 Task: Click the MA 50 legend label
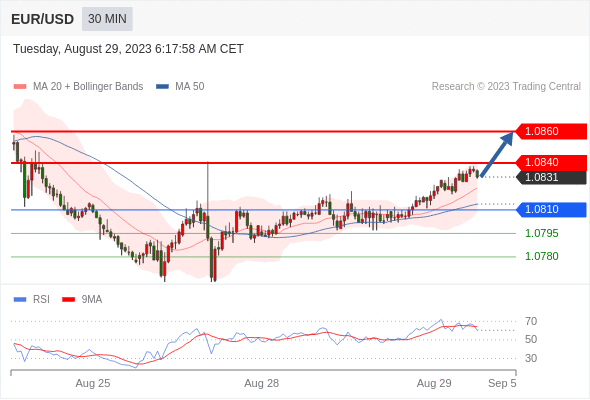190,87
